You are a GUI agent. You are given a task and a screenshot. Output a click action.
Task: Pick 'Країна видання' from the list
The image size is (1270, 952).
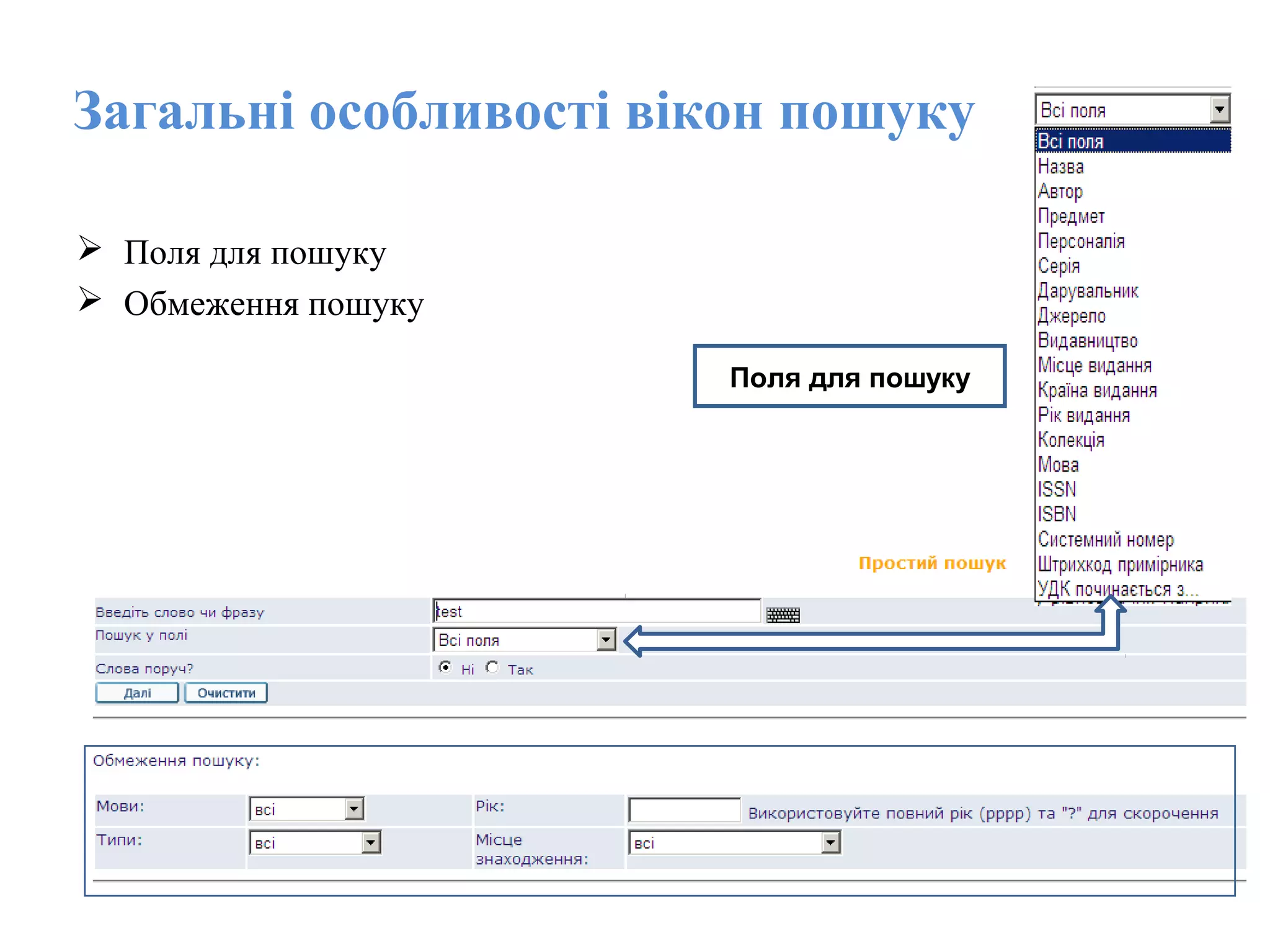[x=1132, y=390]
